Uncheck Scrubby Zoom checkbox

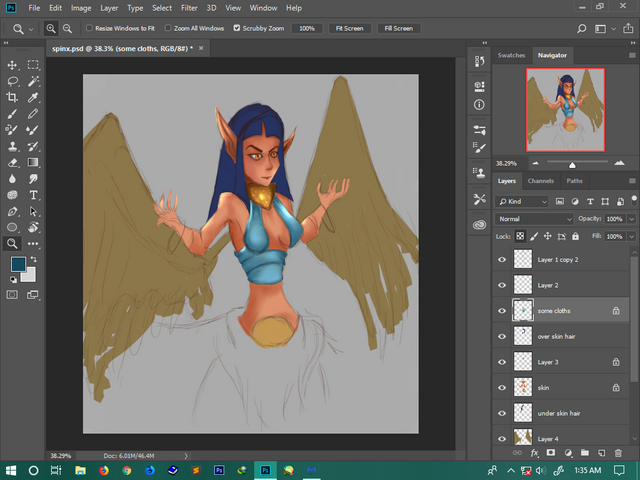click(236, 28)
